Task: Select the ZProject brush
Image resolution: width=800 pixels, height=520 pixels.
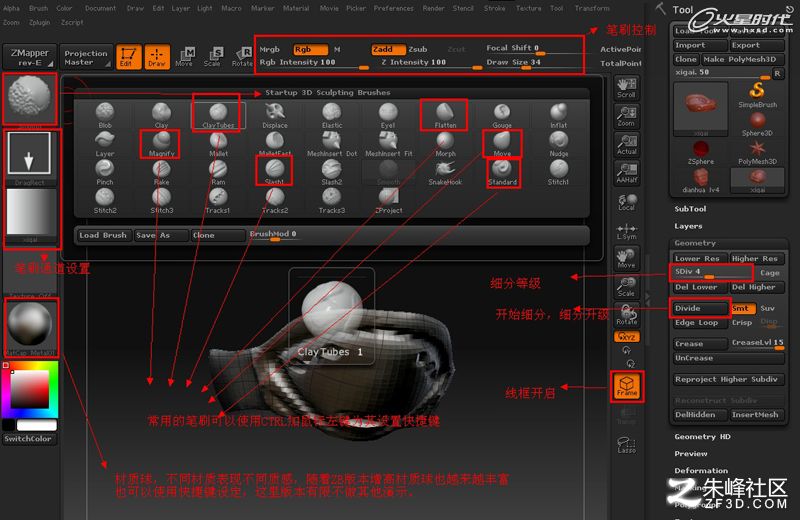Action: click(388, 201)
